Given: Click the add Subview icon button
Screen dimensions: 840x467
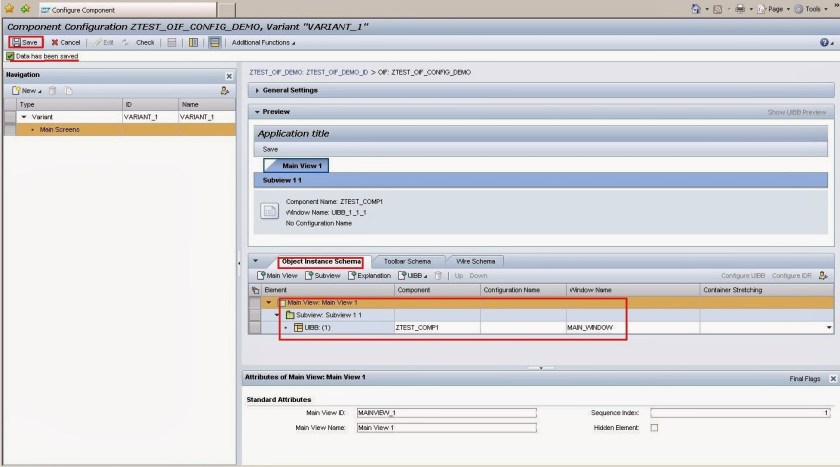Looking at the screenshot, I should tap(323, 275).
